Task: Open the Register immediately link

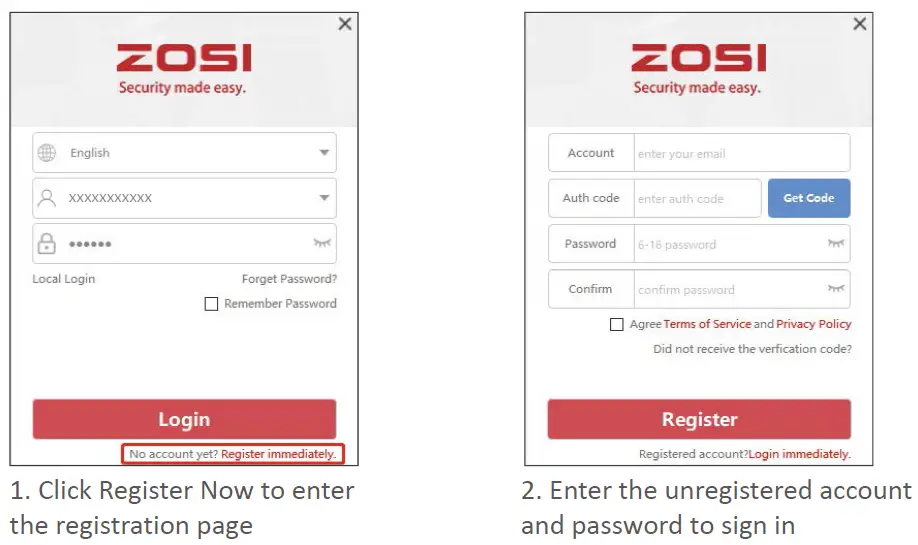Action: tap(279, 454)
